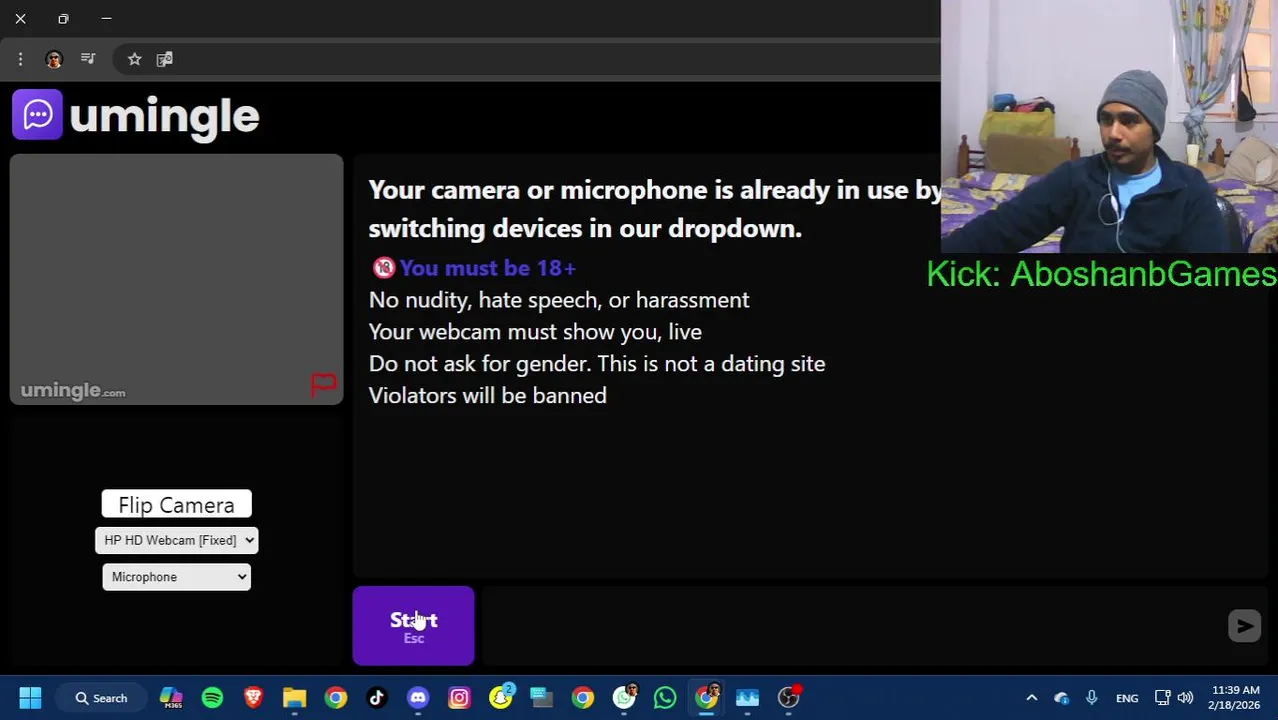Open the volume tray icon
Image resolution: width=1278 pixels, height=720 pixels.
[x=1185, y=698]
